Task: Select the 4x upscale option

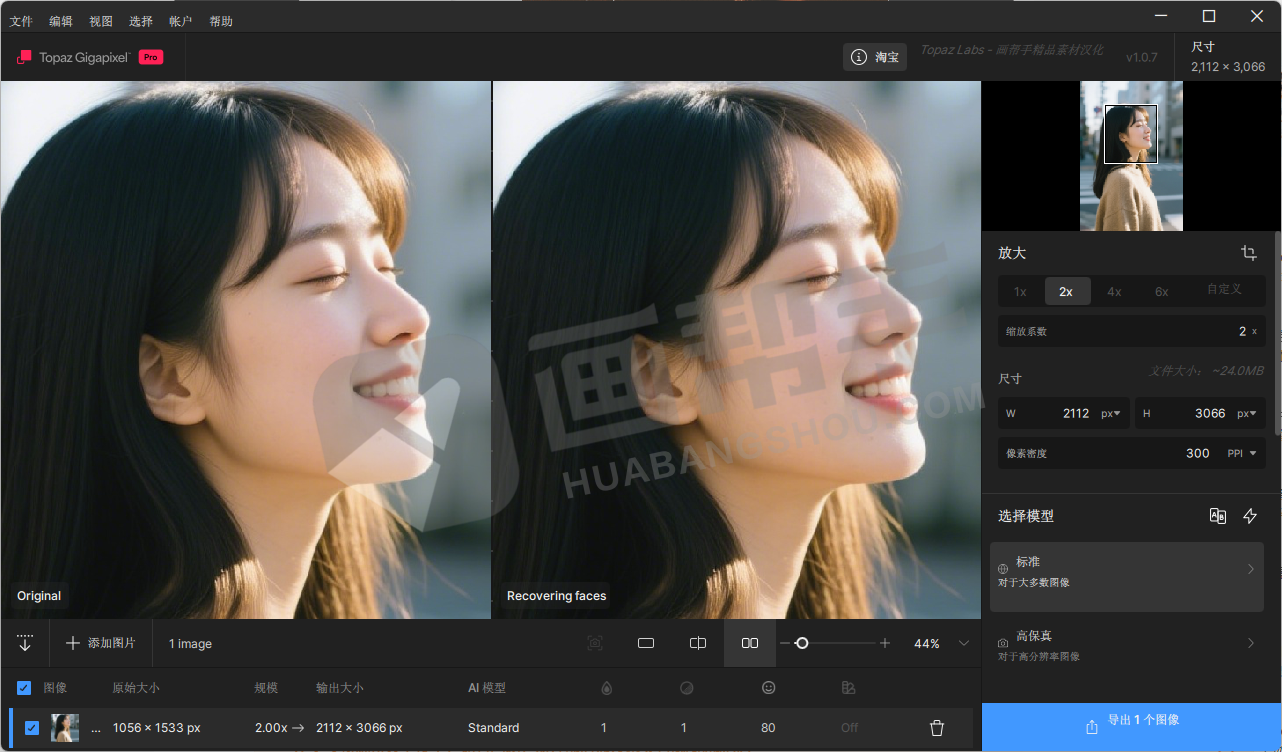Action: click(x=1114, y=291)
